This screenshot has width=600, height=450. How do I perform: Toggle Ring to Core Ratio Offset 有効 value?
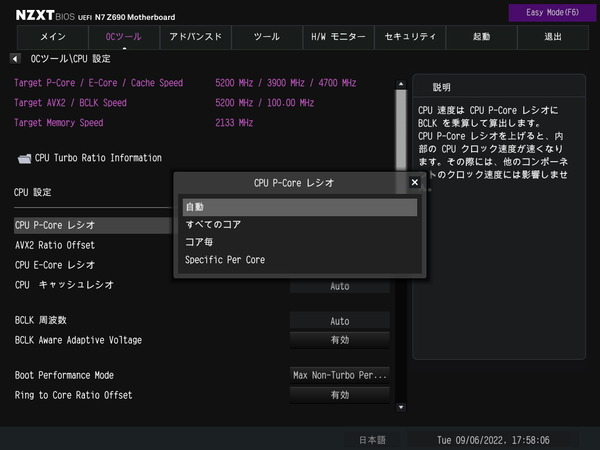tap(339, 395)
